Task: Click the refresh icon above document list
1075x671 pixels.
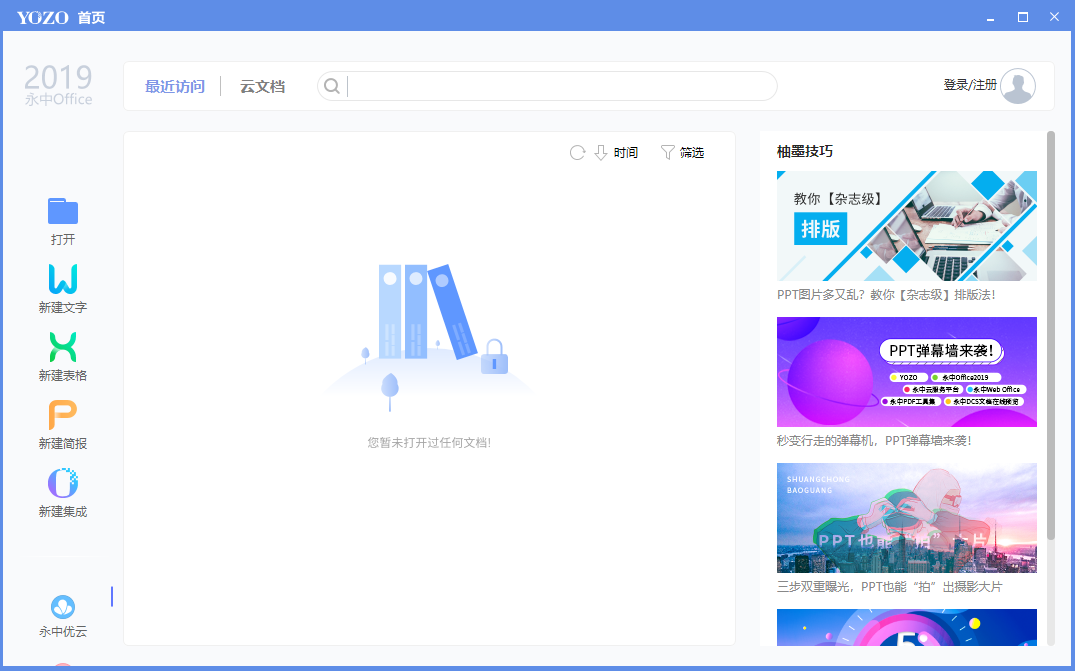Action: (x=577, y=153)
